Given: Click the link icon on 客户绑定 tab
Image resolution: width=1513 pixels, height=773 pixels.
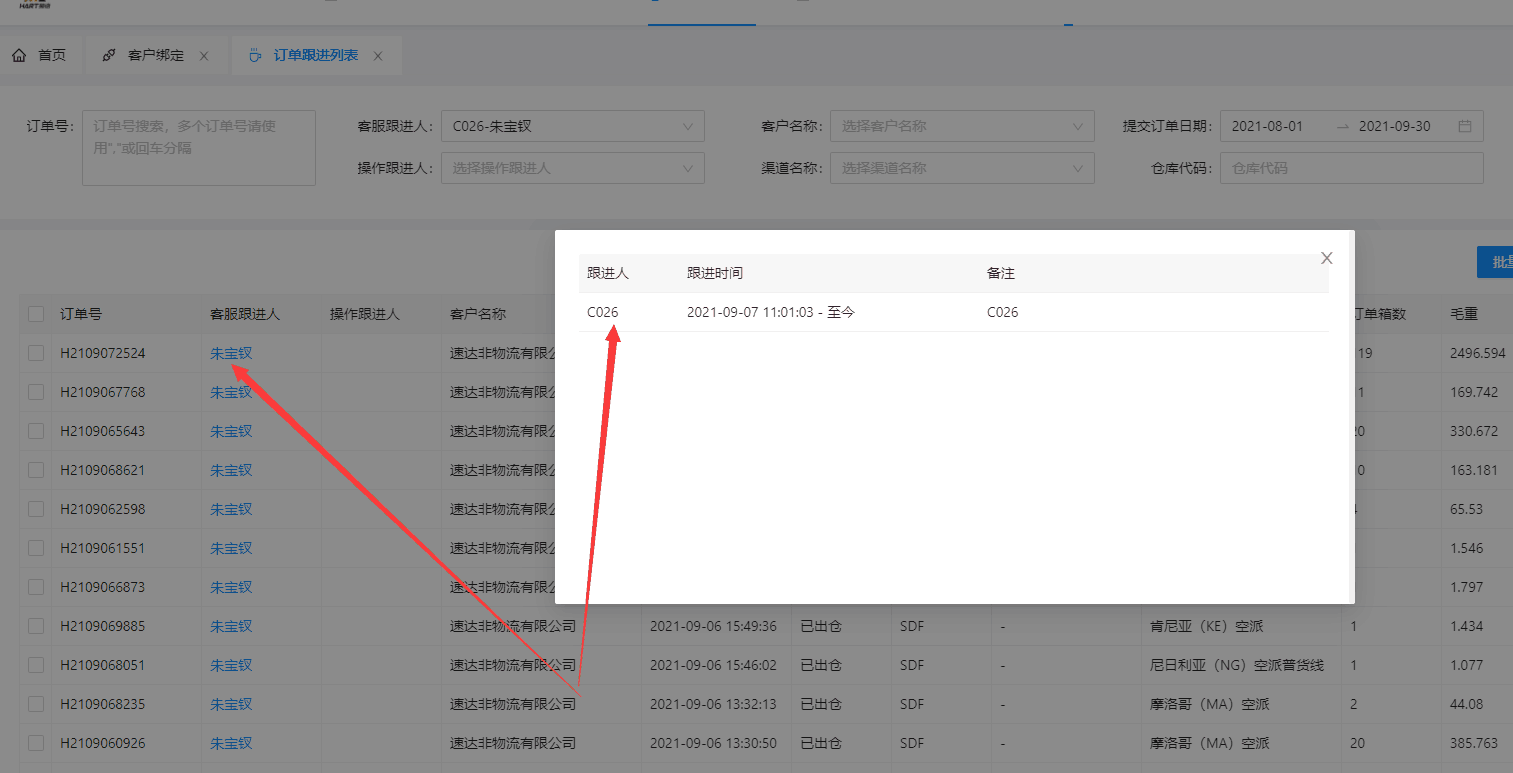Looking at the screenshot, I should click(x=109, y=56).
